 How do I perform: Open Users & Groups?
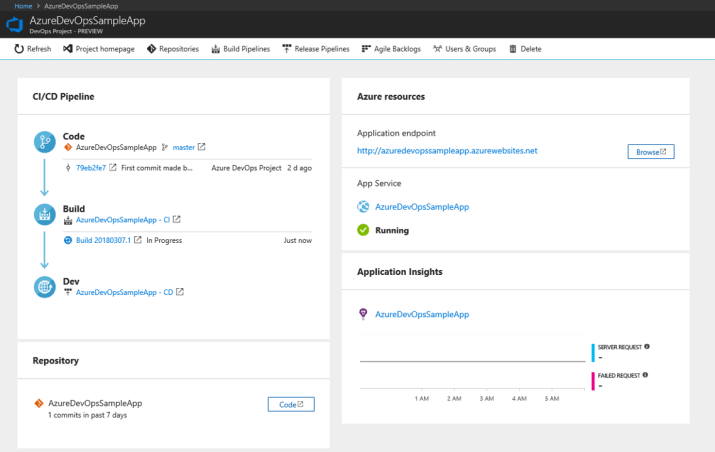click(464, 48)
